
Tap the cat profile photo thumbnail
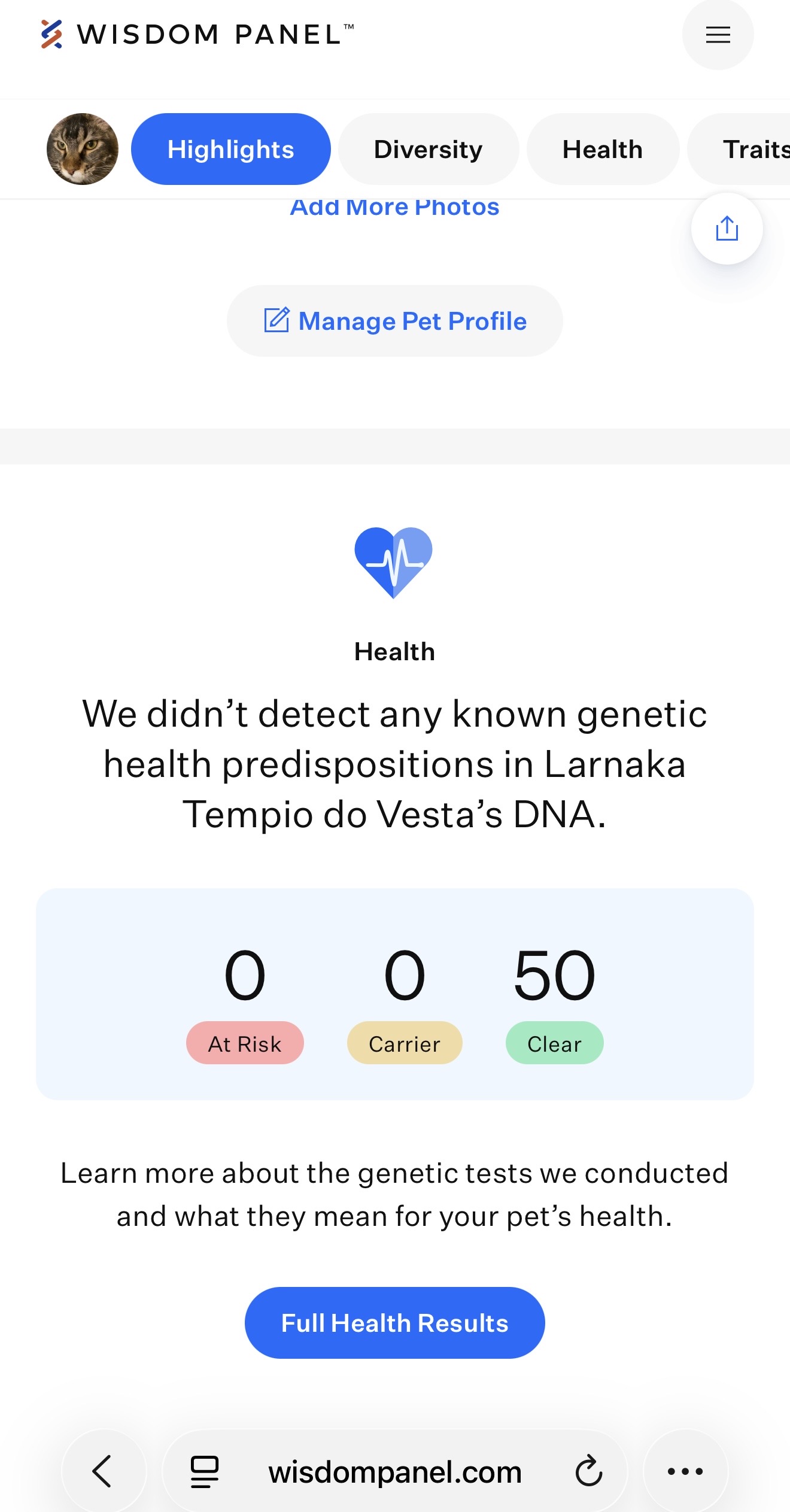(83, 149)
